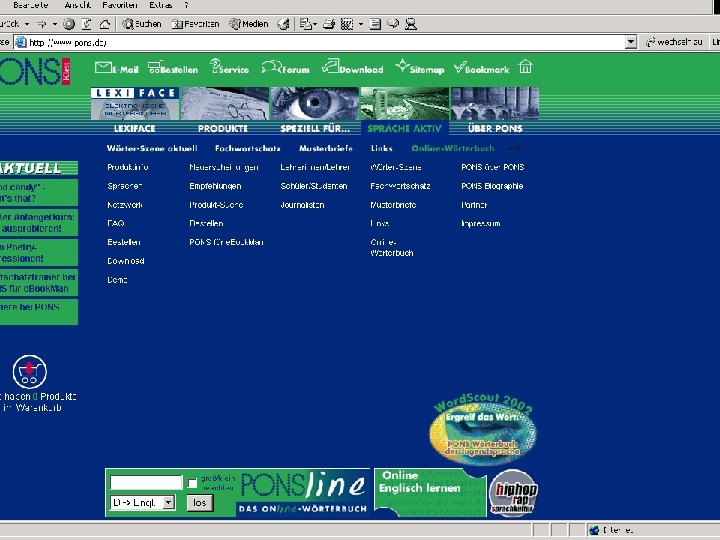
Task: Click the page icon in address bar
Action: point(21,42)
